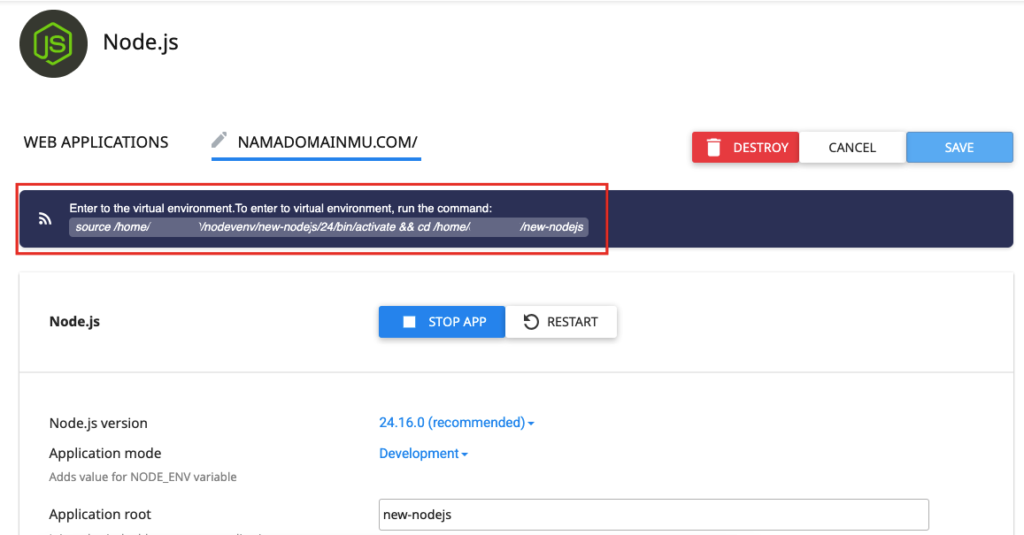This screenshot has width=1024, height=535.
Task: Click the source command text in the banner
Action: 328,227
